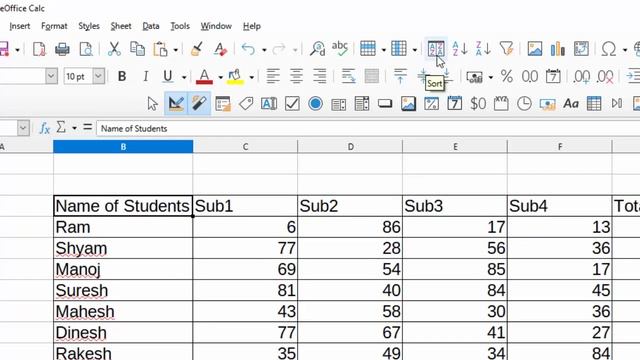Toggle align left
This screenshot has height=360, width=640.
click(273, 76)
